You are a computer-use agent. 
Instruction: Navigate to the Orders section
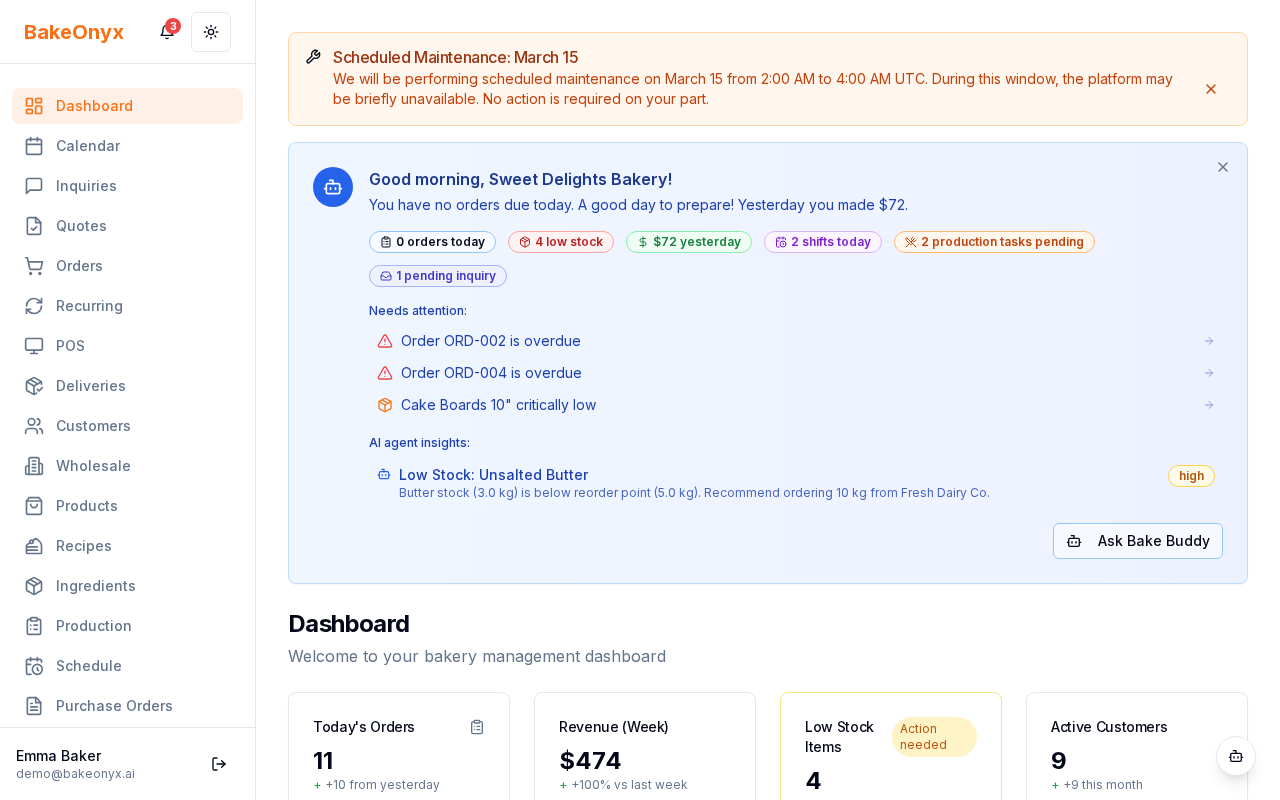pos(79,266)
